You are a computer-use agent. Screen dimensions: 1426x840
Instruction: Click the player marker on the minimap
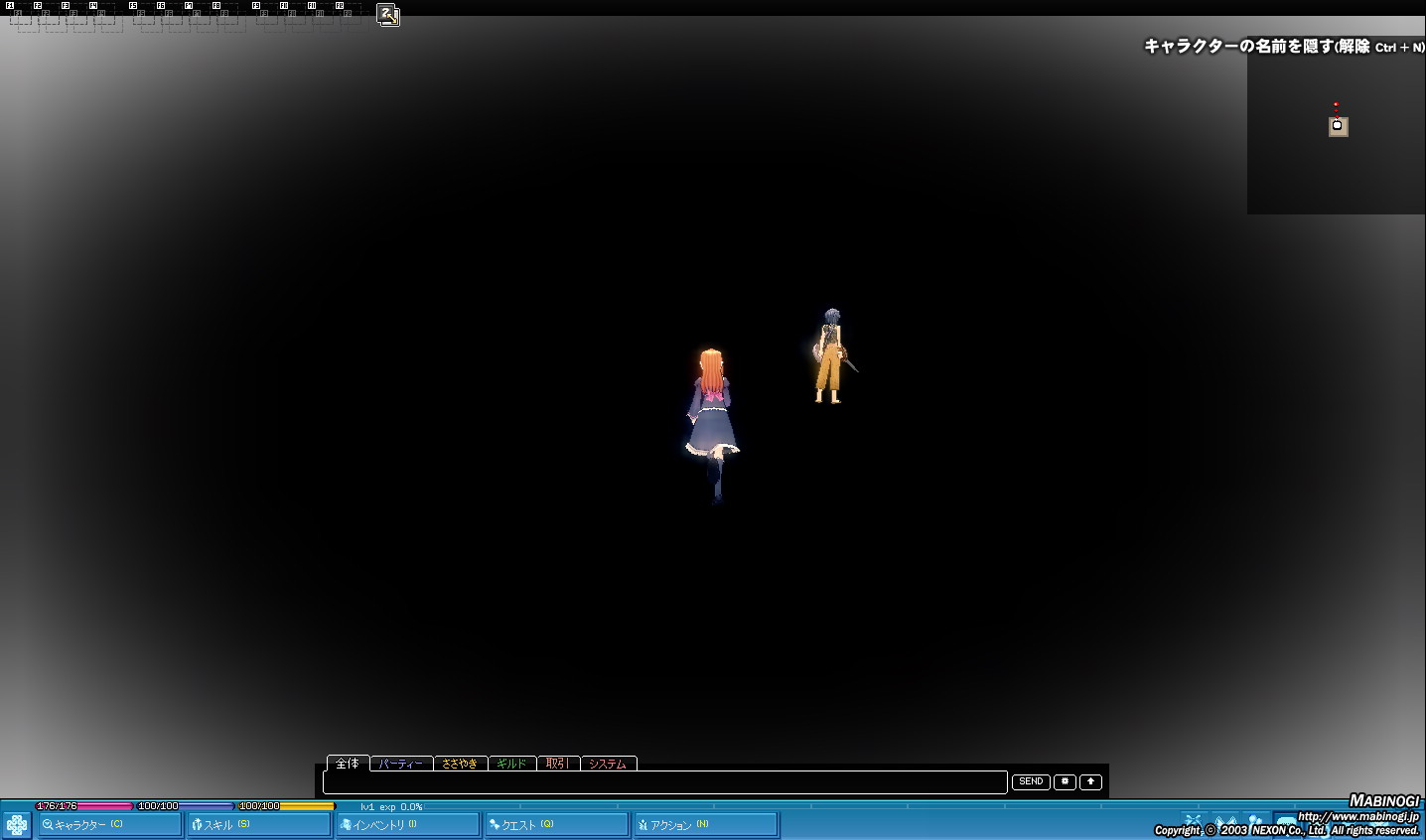point(1338,125)
